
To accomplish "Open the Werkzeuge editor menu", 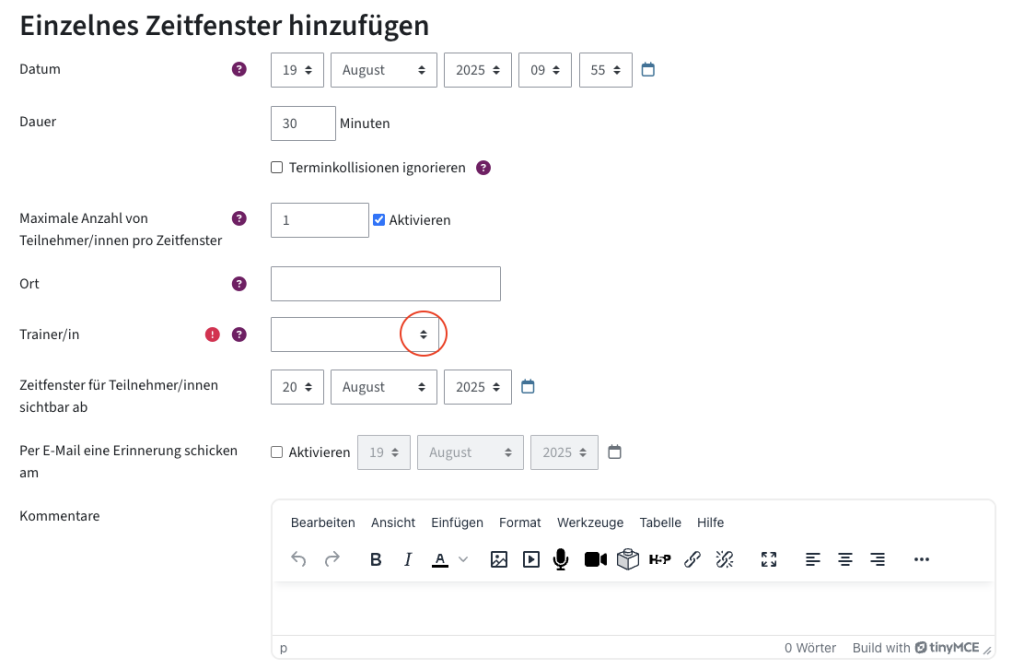I will [590, 523].
